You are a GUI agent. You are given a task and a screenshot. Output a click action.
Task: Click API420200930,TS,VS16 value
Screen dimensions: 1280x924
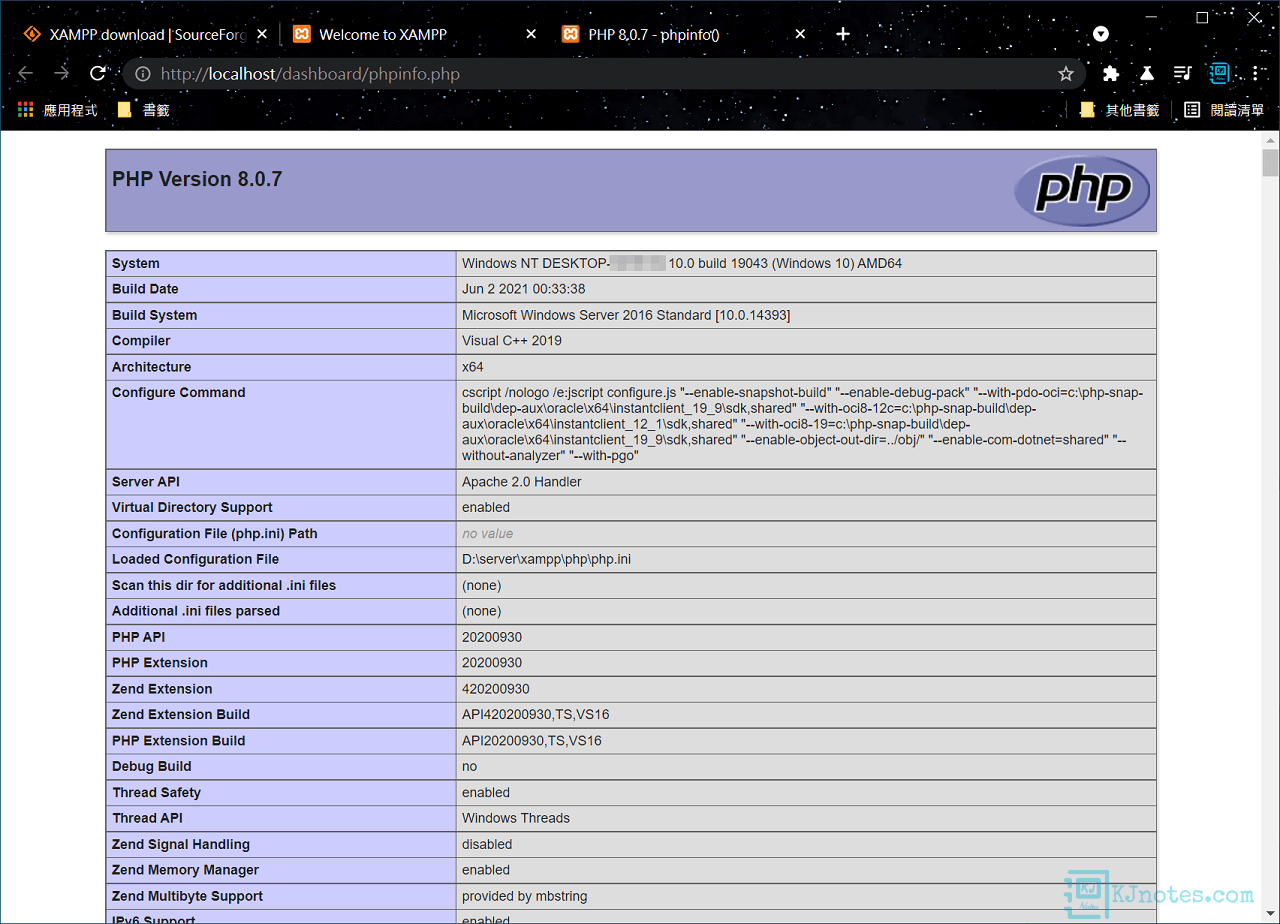pos(536,715)
